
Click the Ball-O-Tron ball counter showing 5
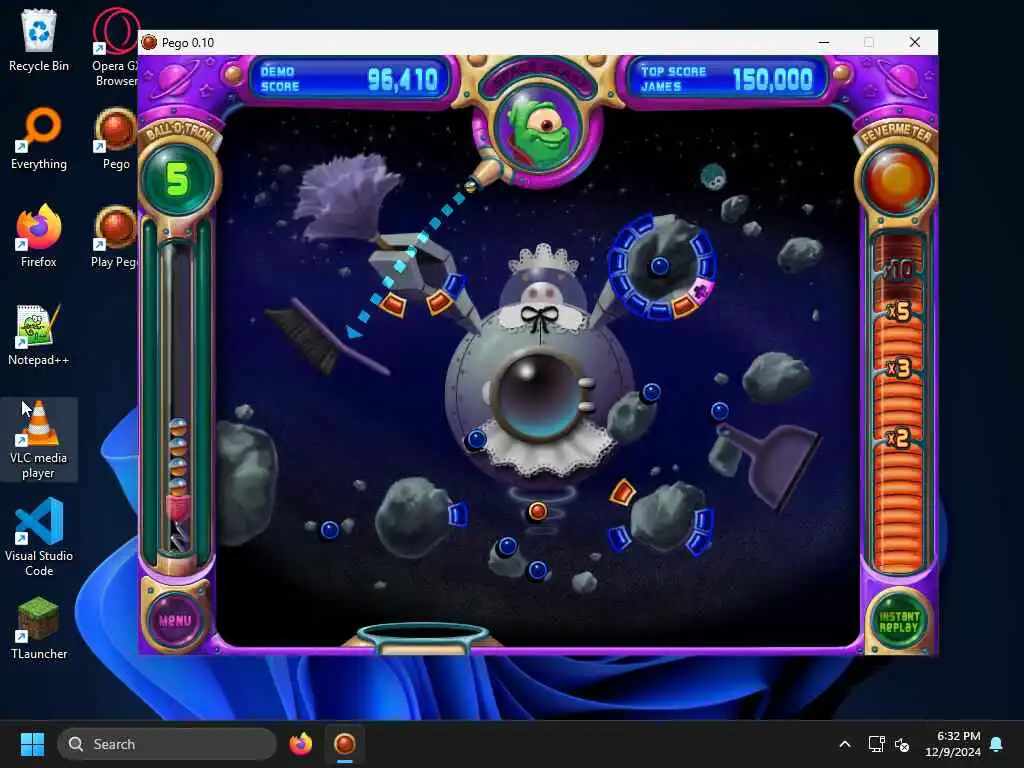click(x=178, y=179)
